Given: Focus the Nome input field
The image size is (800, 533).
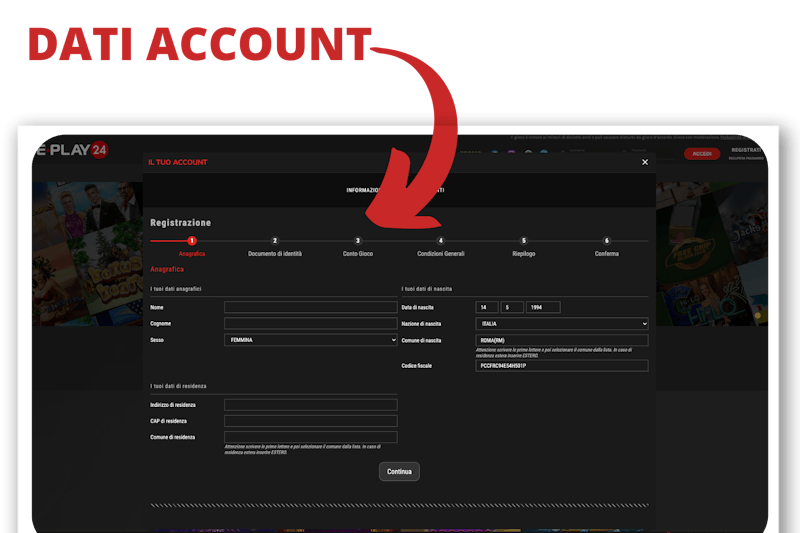Looking at the screenshot, I should point(310,308).
